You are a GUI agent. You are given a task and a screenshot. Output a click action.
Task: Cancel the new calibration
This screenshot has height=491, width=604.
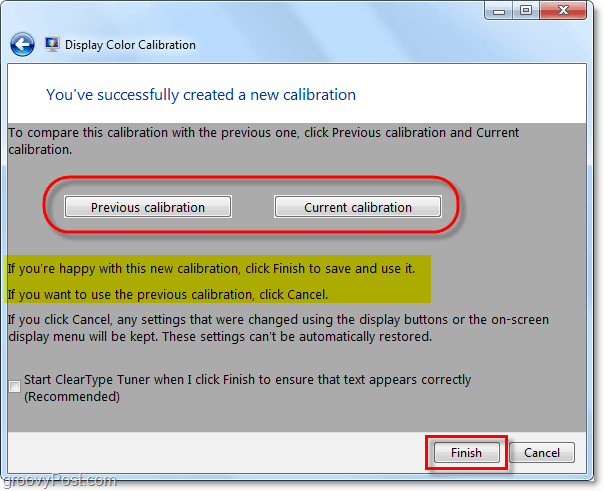pyautogui.click(x=542, y=452)
